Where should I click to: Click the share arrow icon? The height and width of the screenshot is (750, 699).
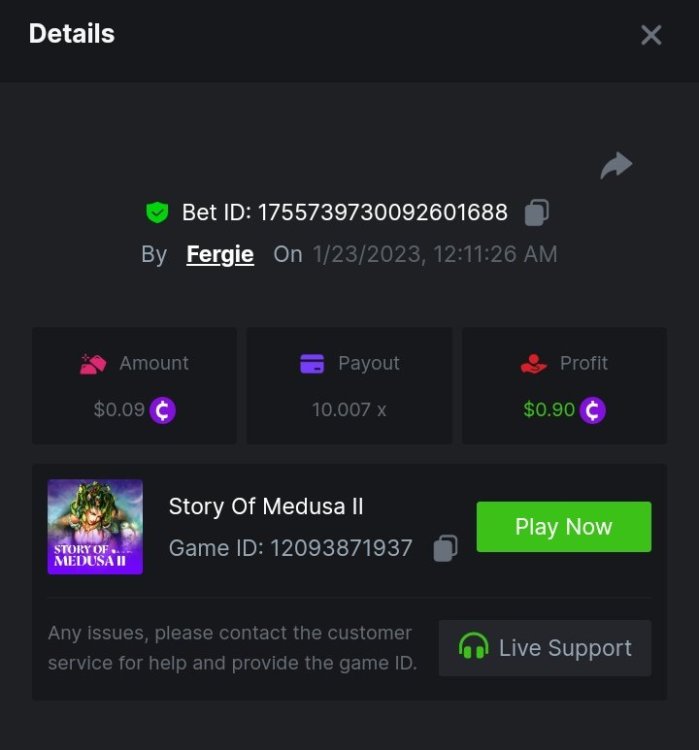pos(616,165)
